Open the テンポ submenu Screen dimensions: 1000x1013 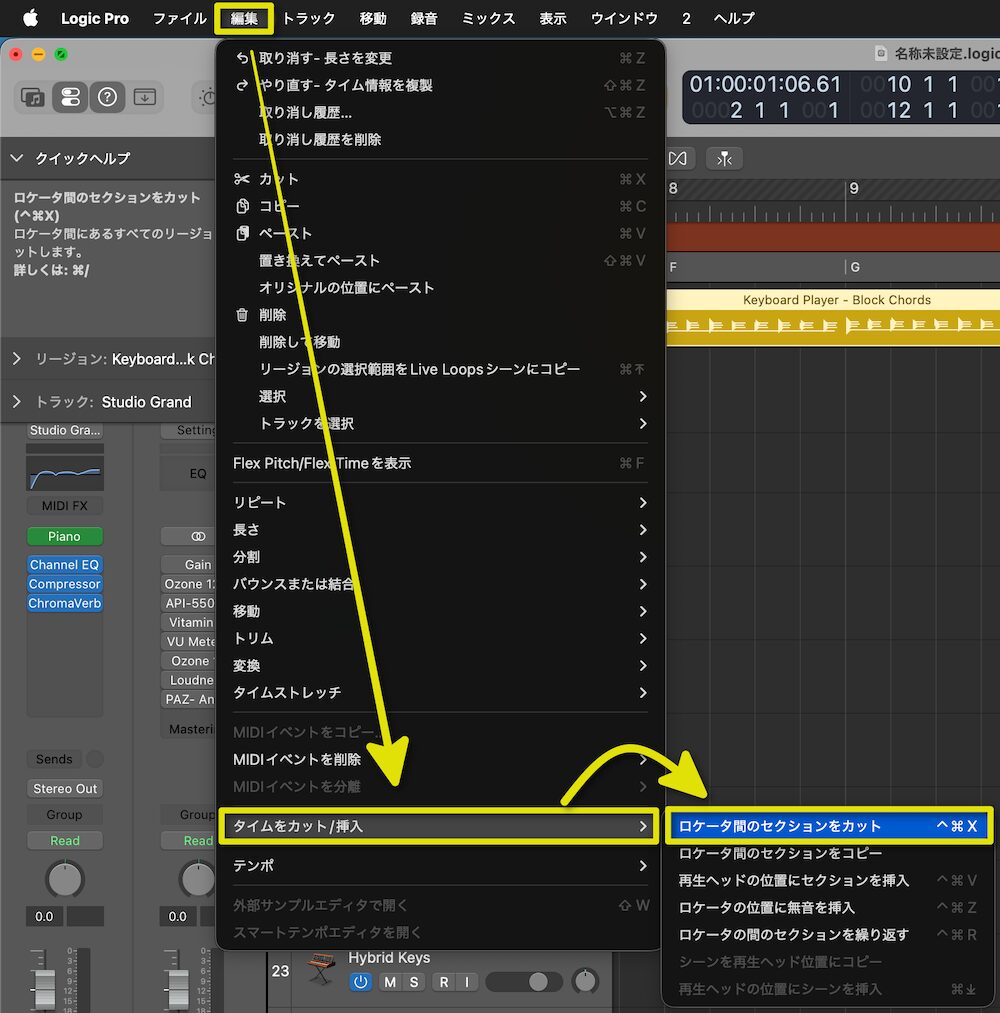coord(440,866)
